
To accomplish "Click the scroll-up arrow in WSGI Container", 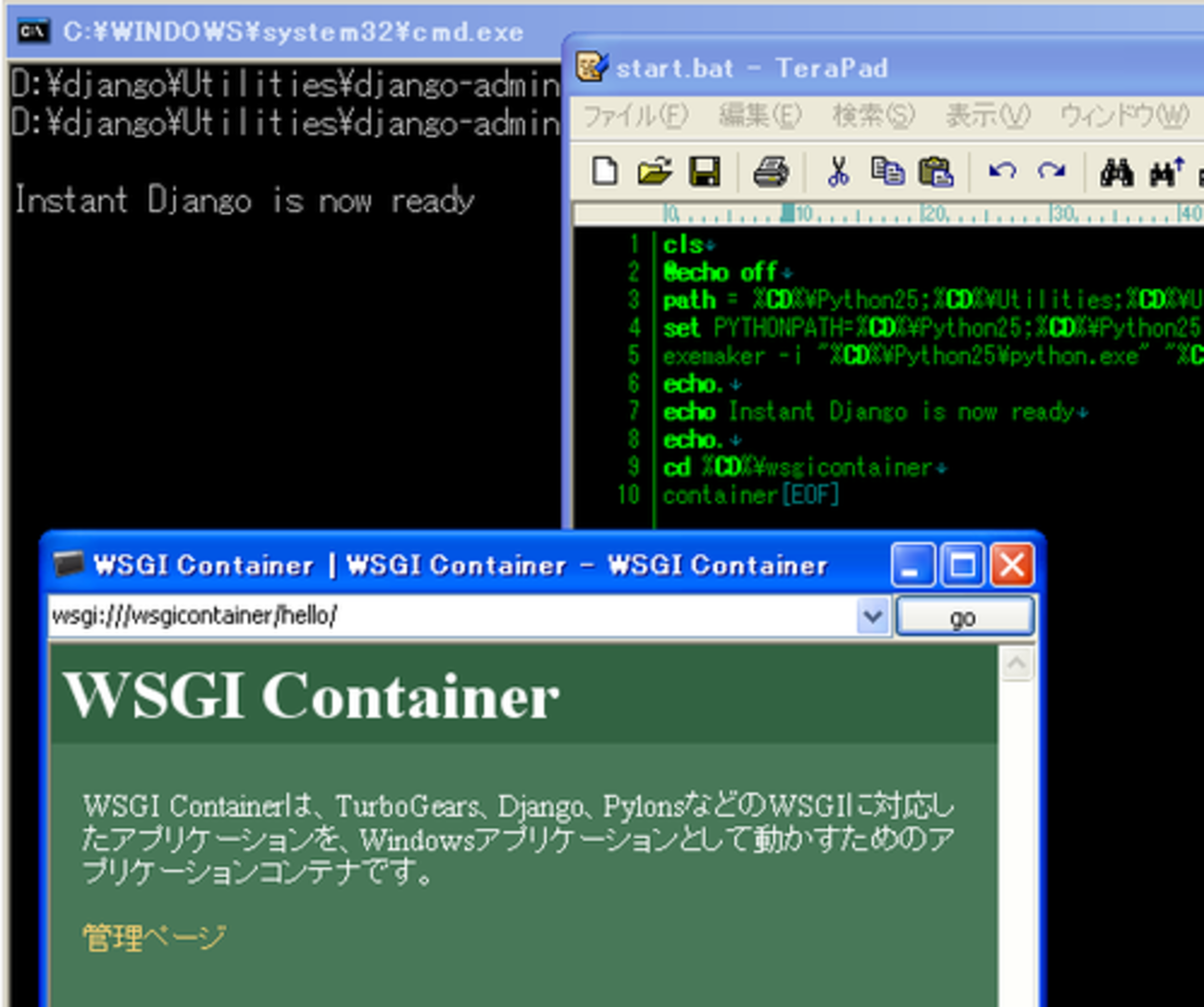I will [x=1017, y=663].
